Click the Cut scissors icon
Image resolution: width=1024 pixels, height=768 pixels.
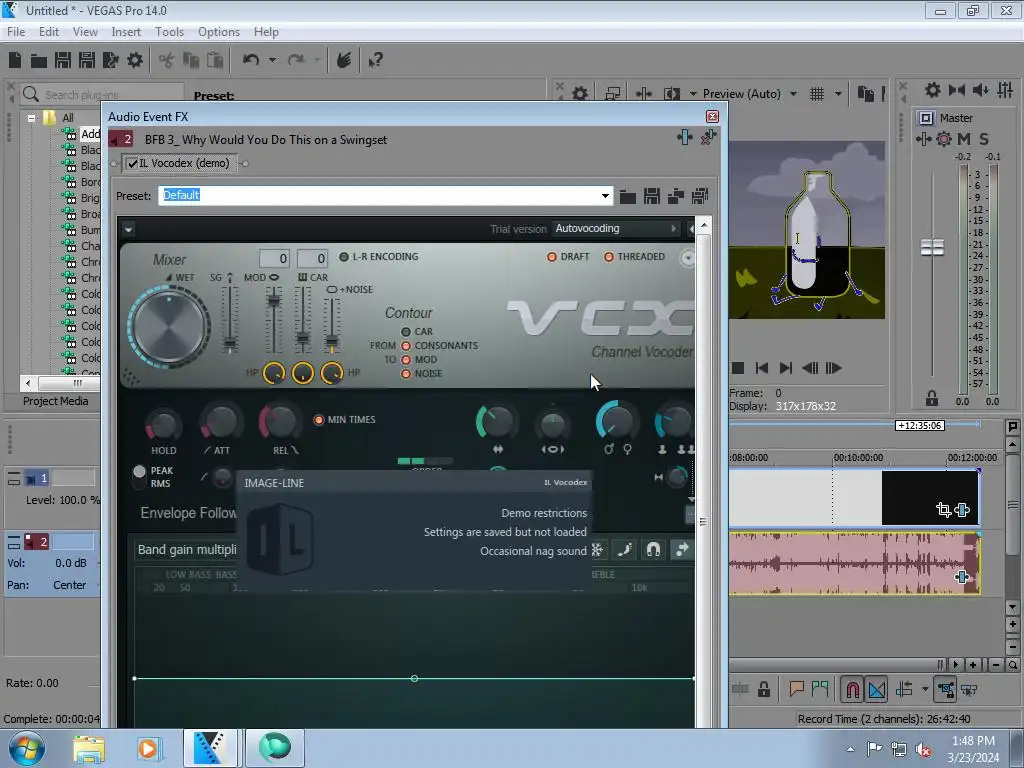point(167,61)
